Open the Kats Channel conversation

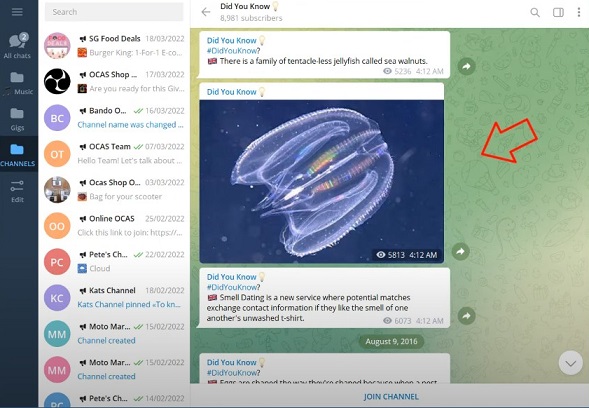point(114,298)
